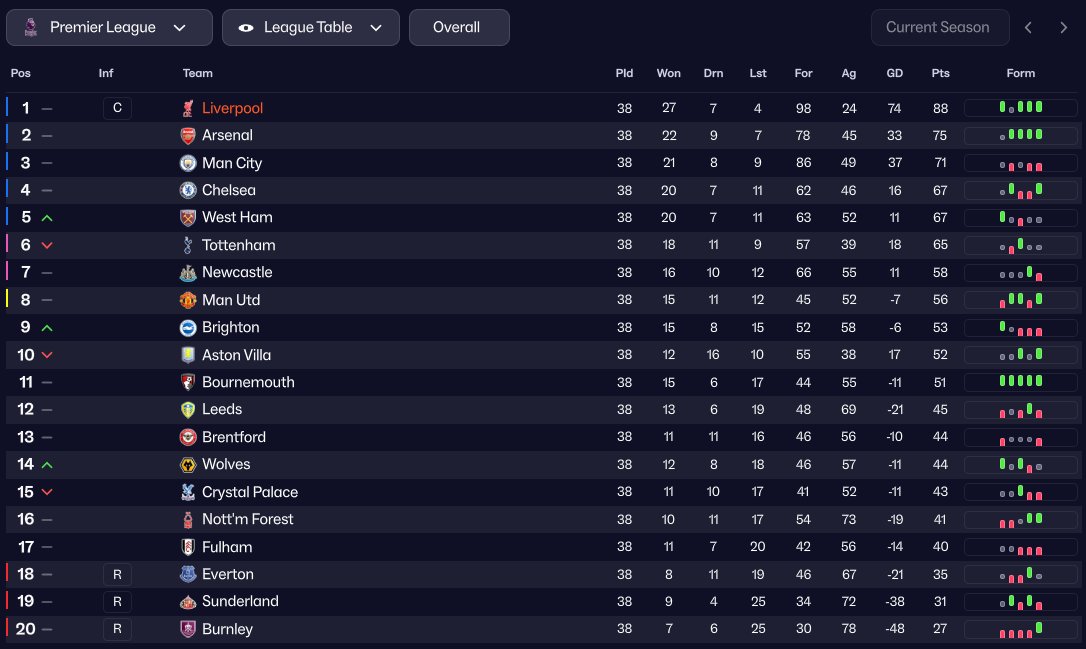Click the Man City crest icon
The width and height of the screenshot is (1086, 649).
(188, 163)
